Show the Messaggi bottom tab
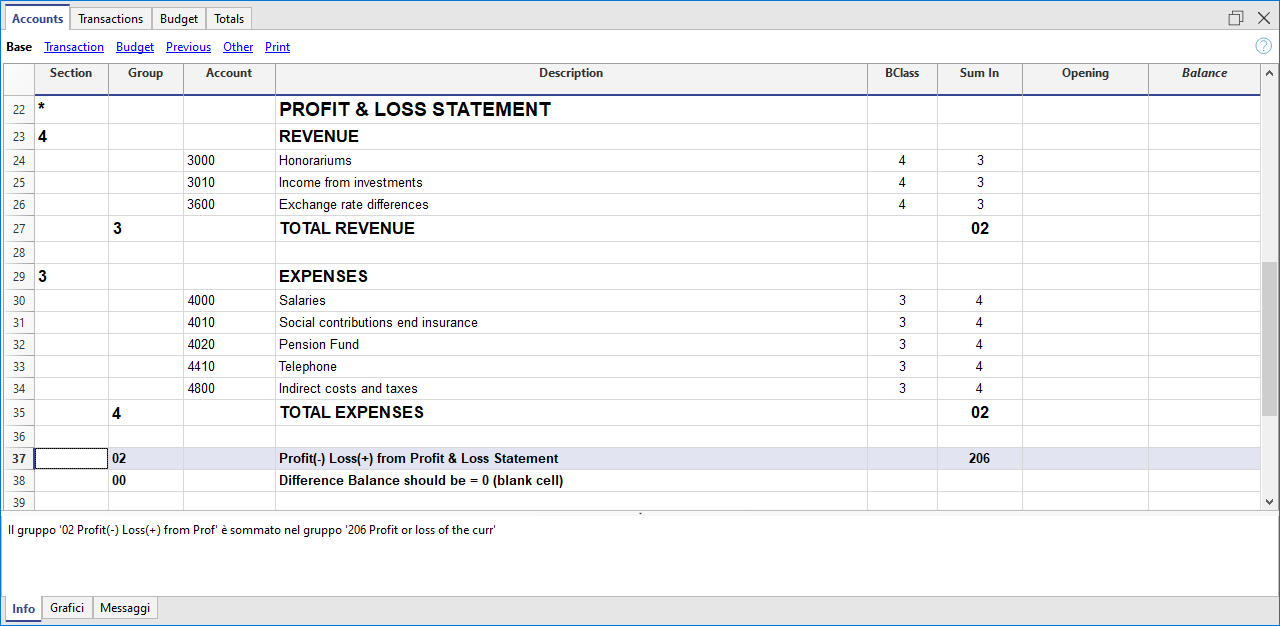1280x626 pixels. point(125,608)
